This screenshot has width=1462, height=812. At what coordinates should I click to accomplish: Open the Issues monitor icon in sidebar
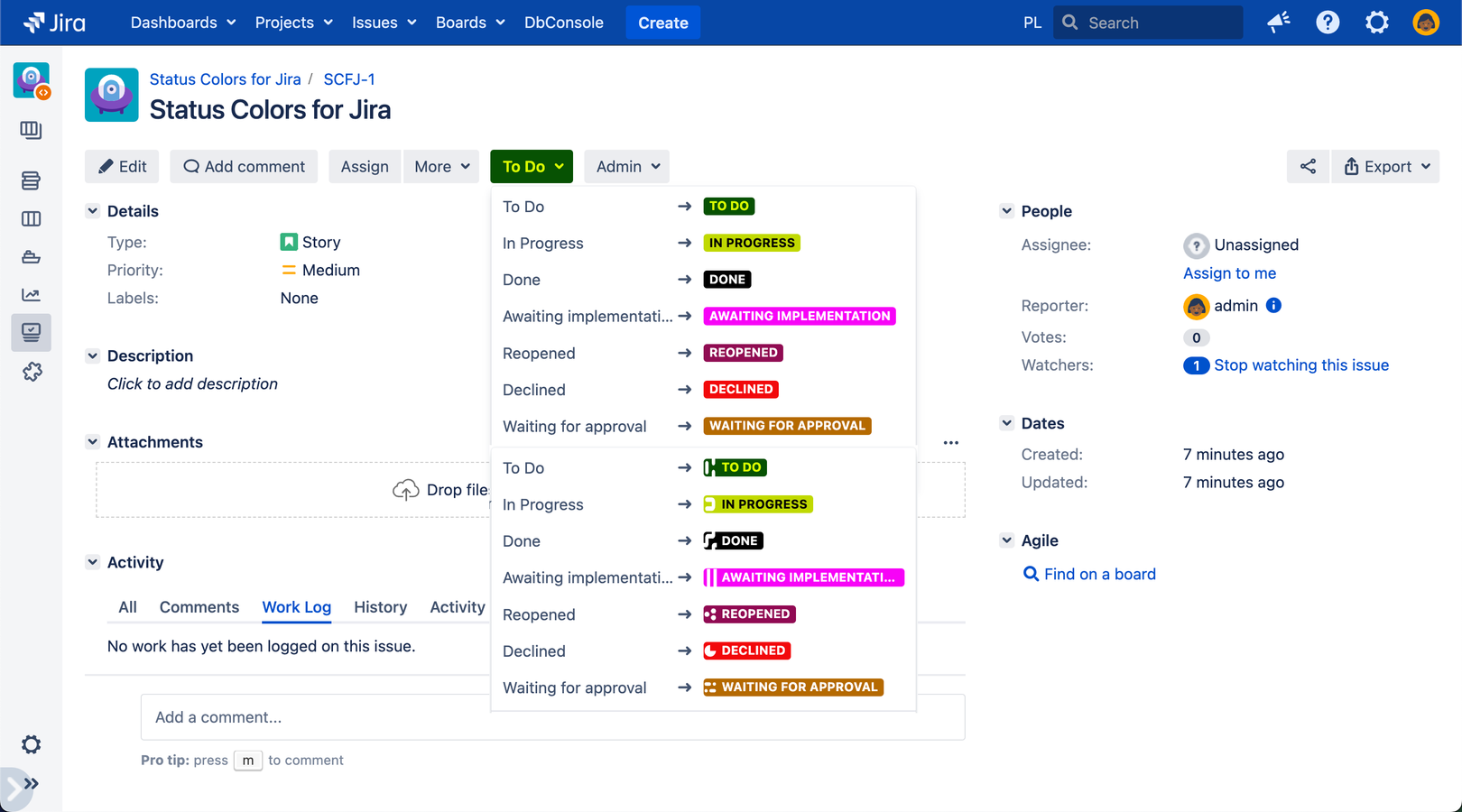(31, 333)
